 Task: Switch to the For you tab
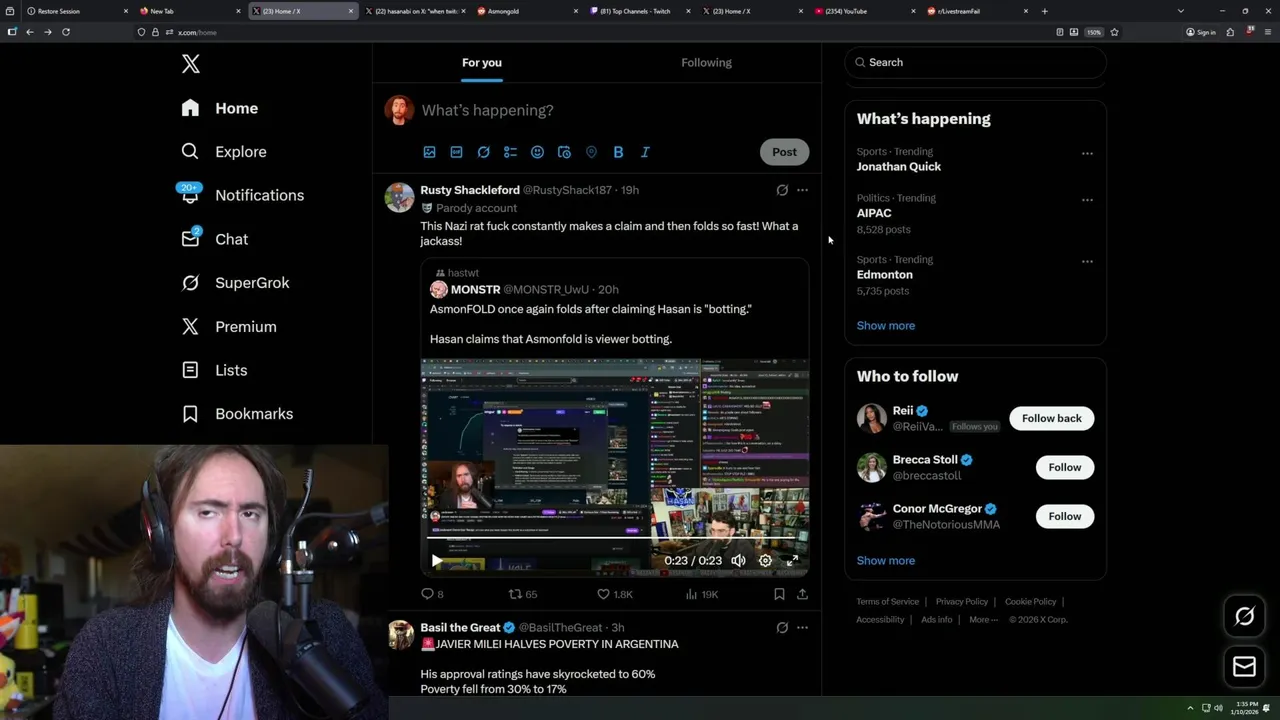click(x=482, y=62)
